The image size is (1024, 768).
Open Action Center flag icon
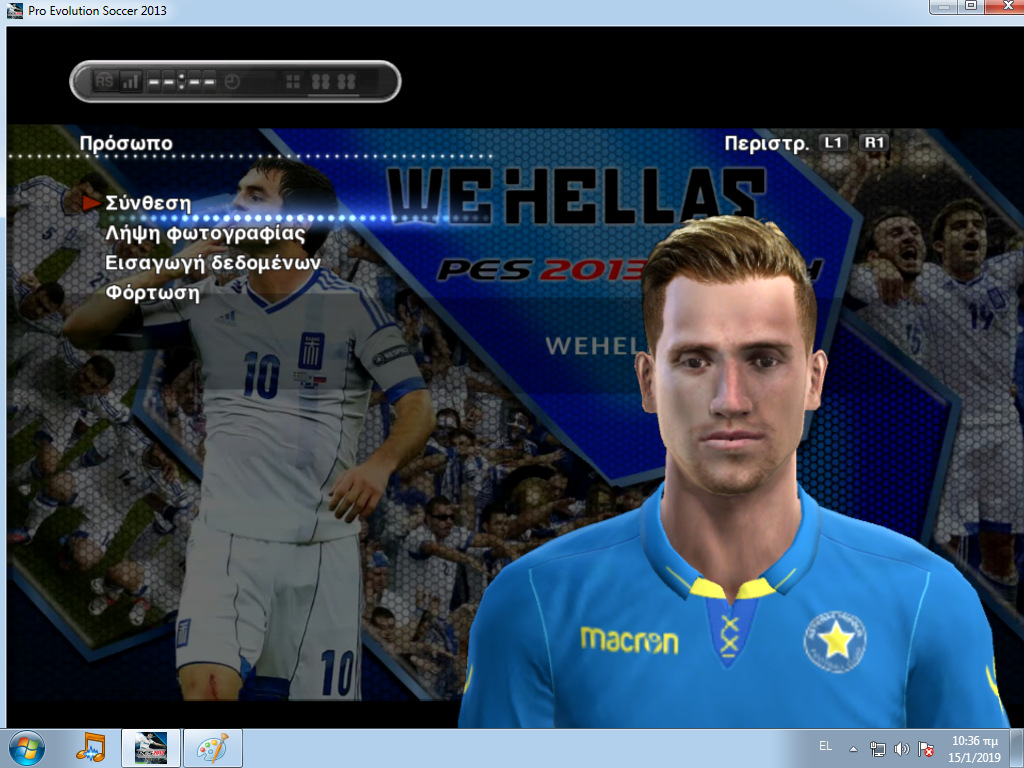[x=925, y=749]
